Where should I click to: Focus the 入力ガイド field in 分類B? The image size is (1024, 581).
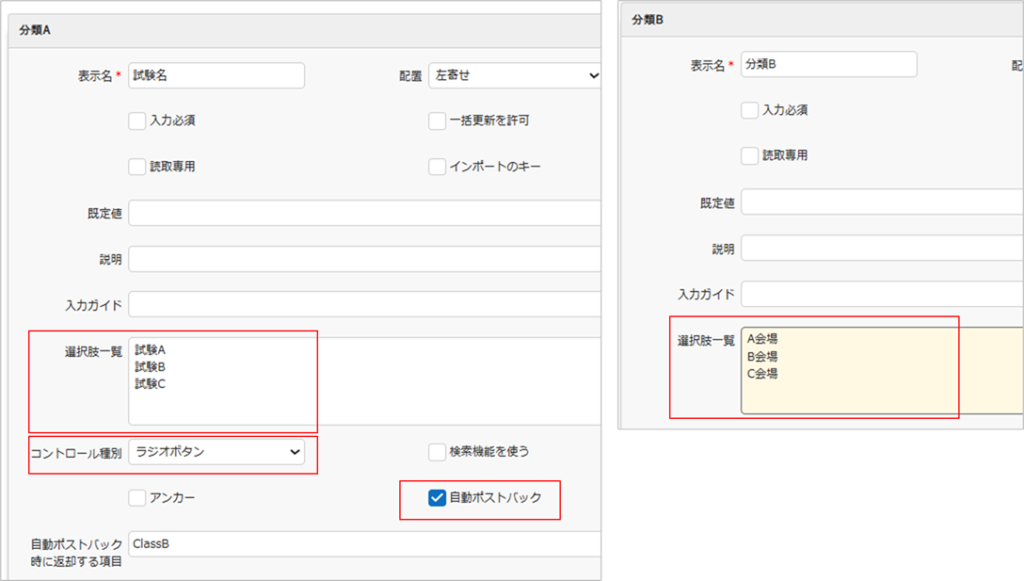click(x=880, y=294)
